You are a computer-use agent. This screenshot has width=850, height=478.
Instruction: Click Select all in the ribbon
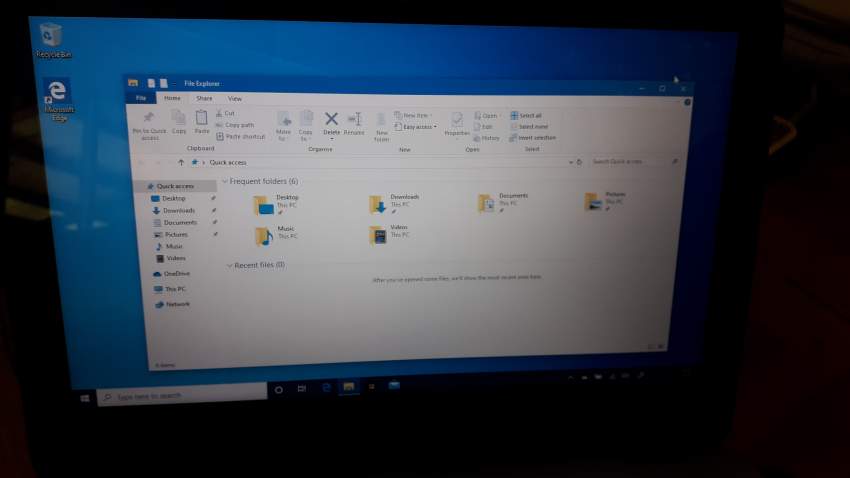point(526,115)
